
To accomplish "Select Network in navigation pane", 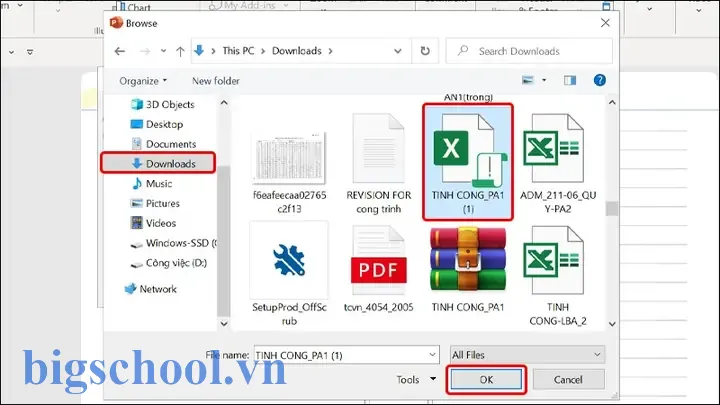I will coord(150,289).
